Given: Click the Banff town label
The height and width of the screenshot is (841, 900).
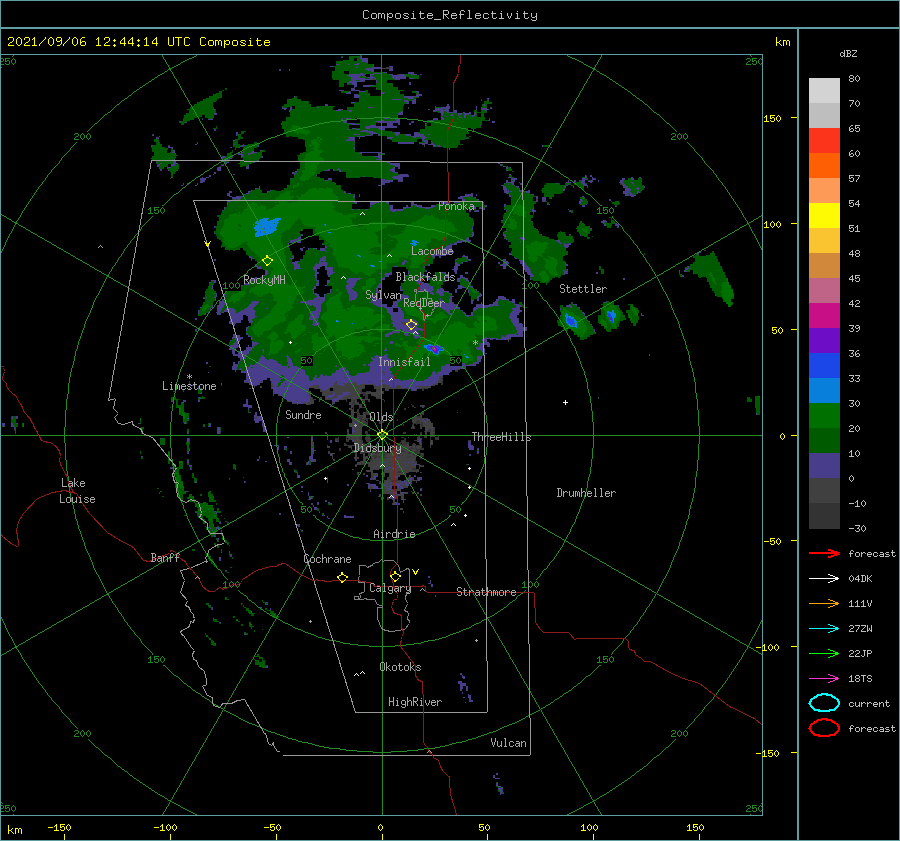Looking at the screenshot, I should point(165,557).
